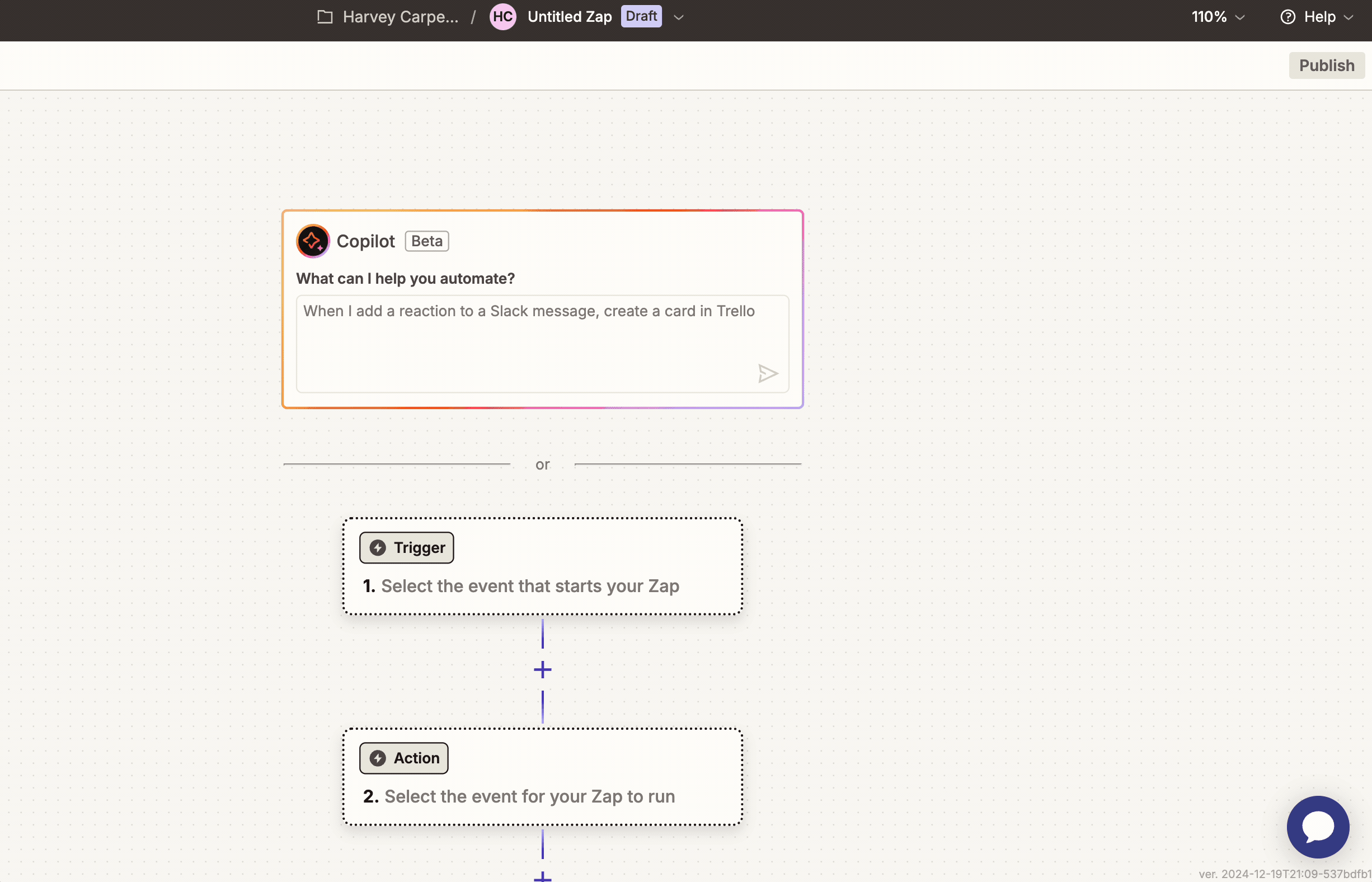This screenshot has height=882, width=1372.
Task: Open the chat support bubble
Action: [1318, 827]
